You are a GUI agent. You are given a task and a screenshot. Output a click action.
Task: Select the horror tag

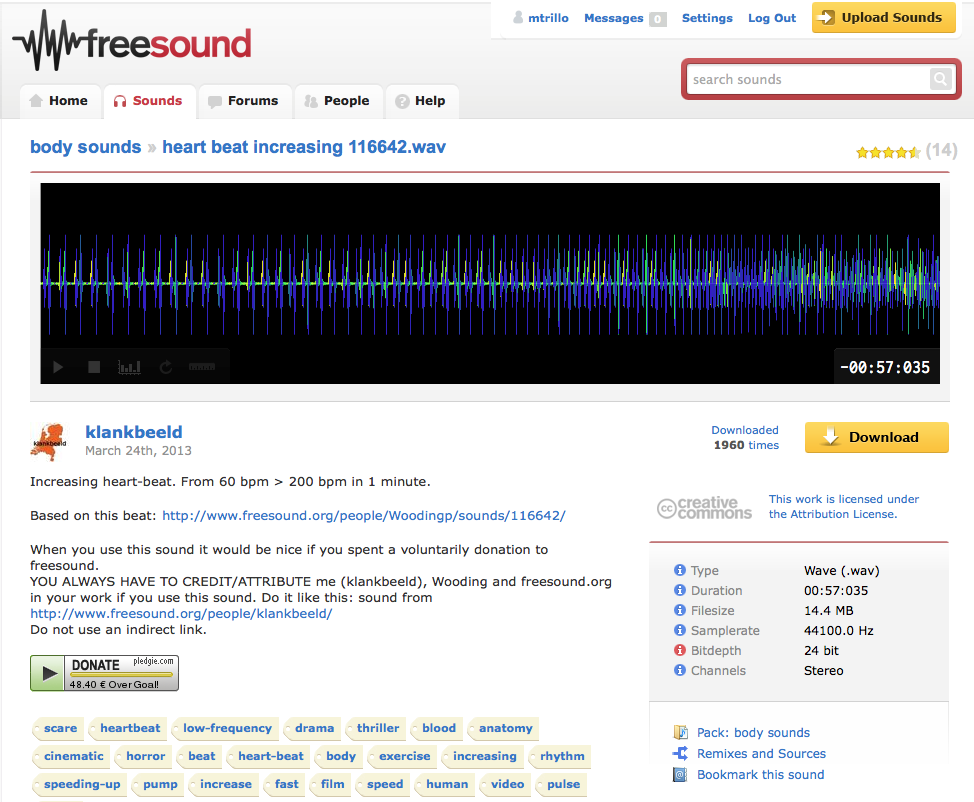tap(143, 756)
